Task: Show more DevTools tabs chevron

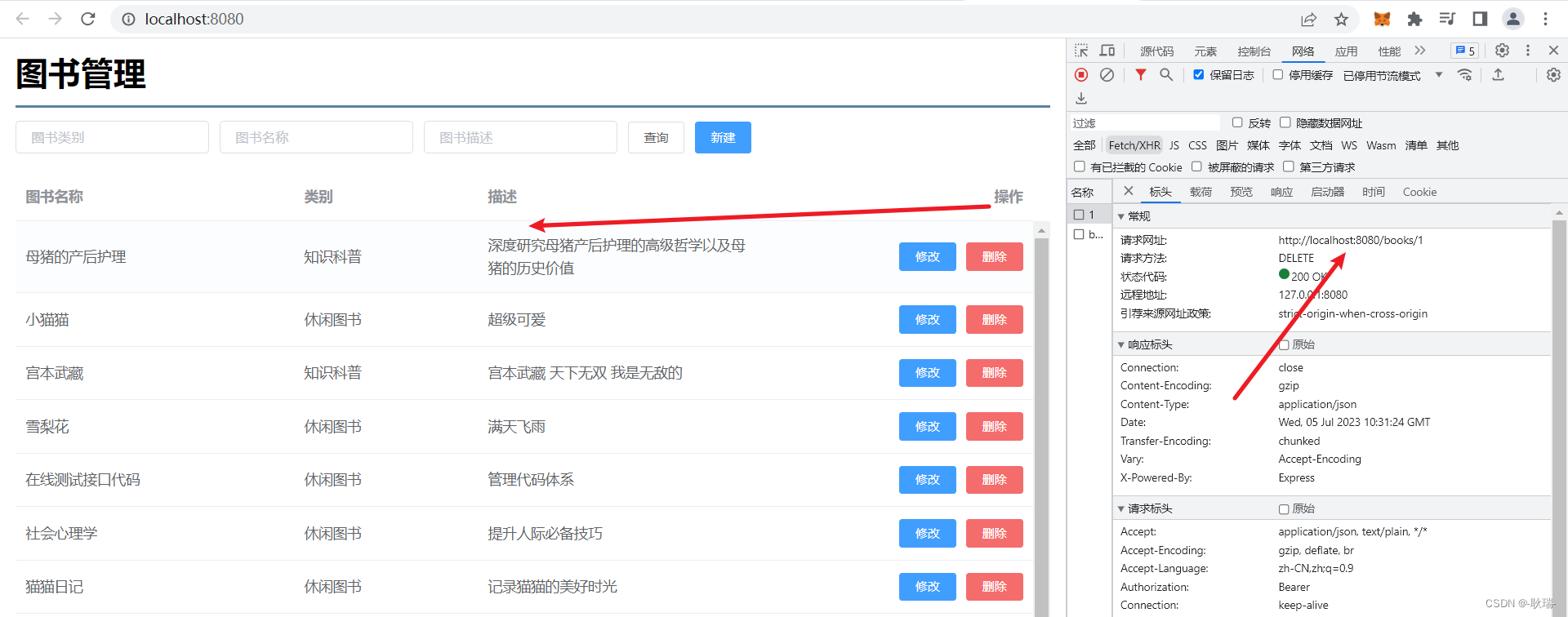Action: coord(1420,51)
